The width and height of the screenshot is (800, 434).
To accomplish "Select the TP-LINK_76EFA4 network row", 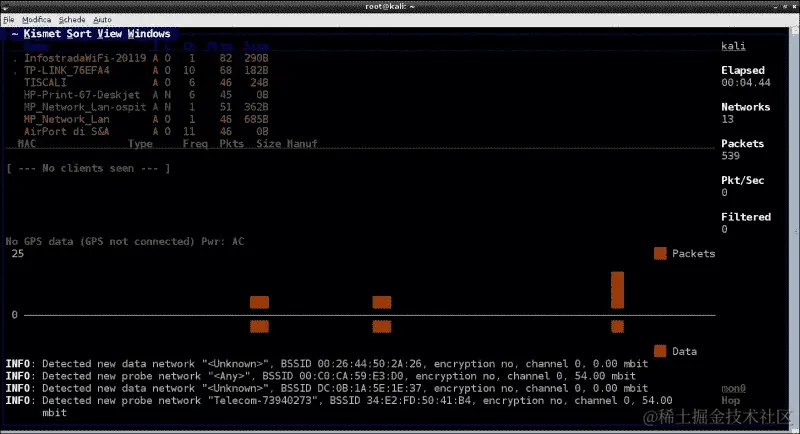I will 141,70.
